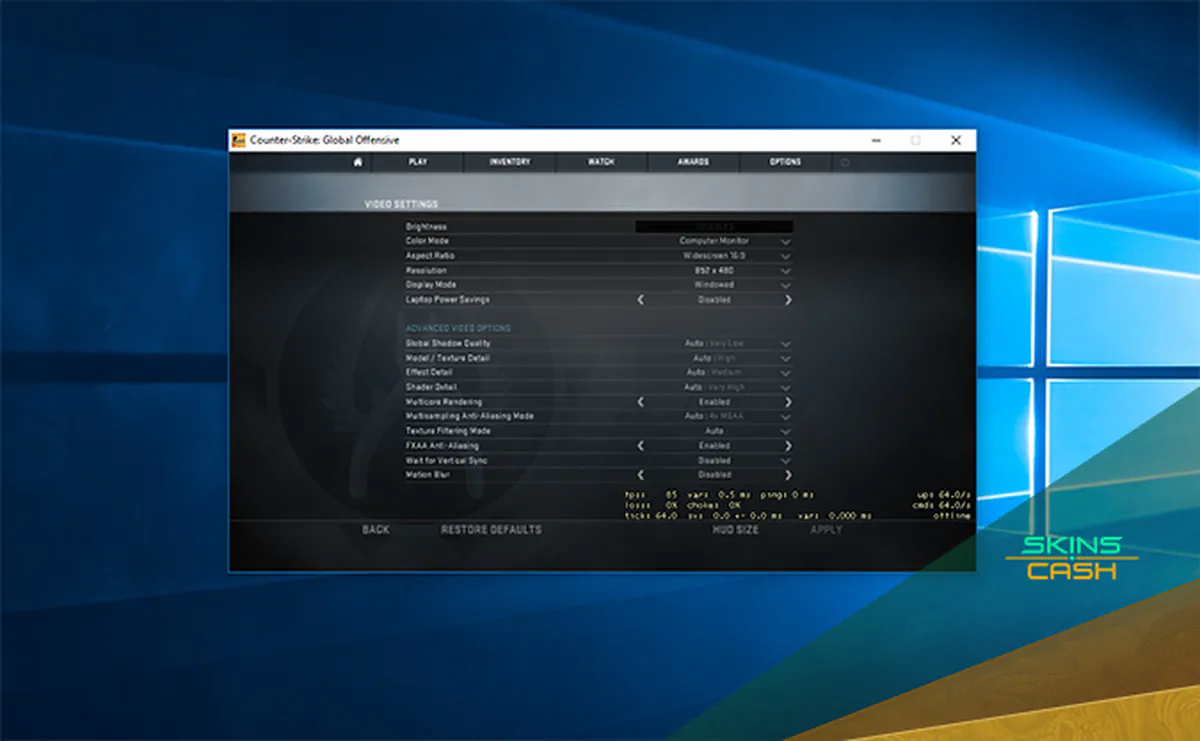
Task: Go to the home screen icon
Action: pyautogui.click(x=358, y=162)
